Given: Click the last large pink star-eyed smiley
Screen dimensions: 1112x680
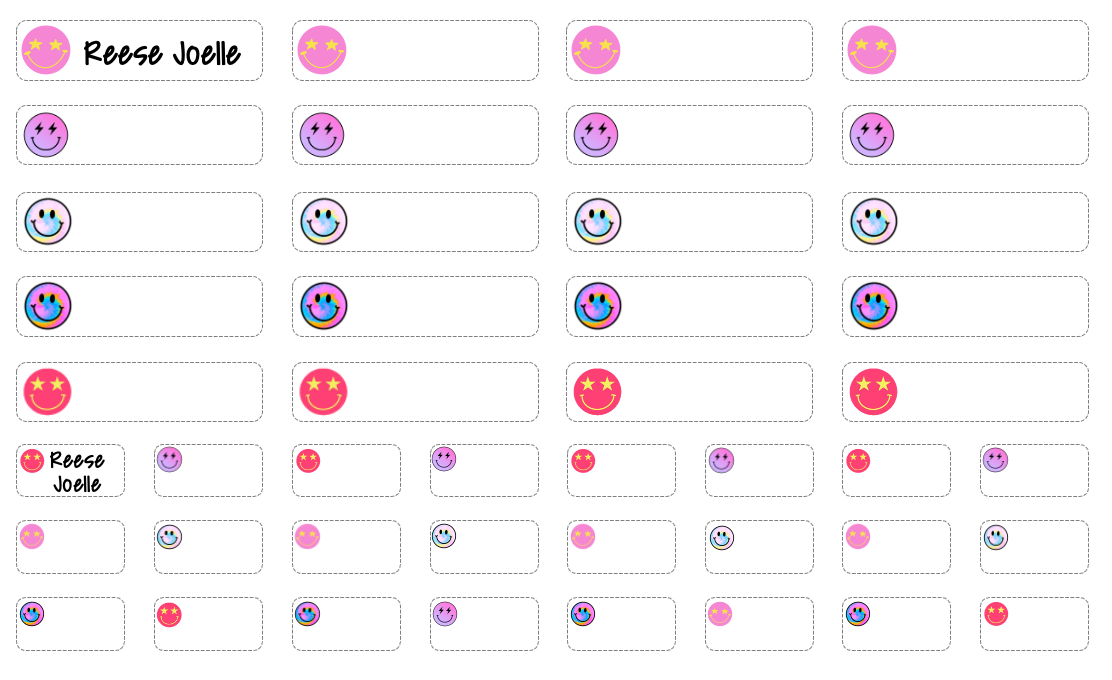Looking at the screenshot, I should click(x=872, y=50).
